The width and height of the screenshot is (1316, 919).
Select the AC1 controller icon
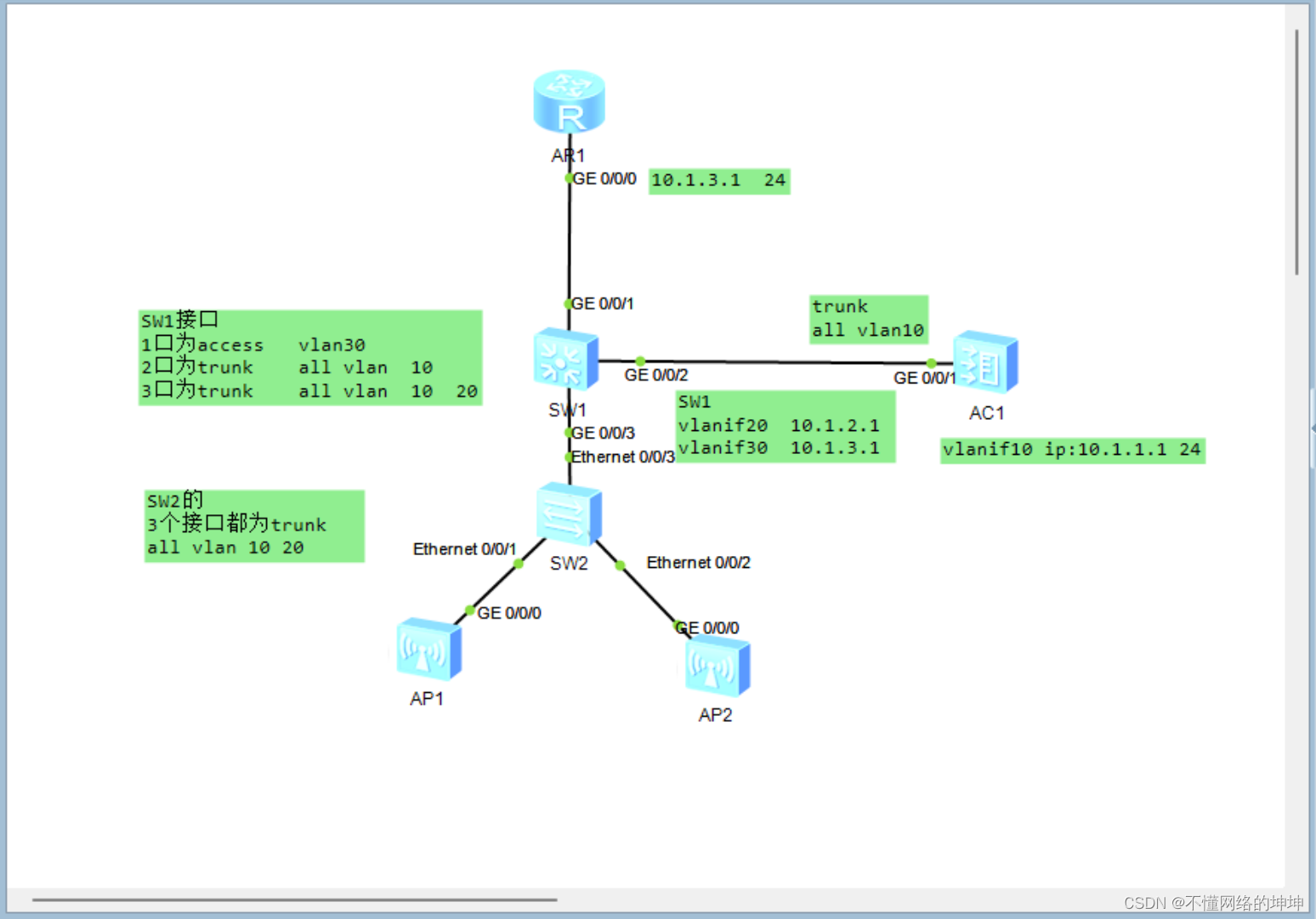[985, 363]
